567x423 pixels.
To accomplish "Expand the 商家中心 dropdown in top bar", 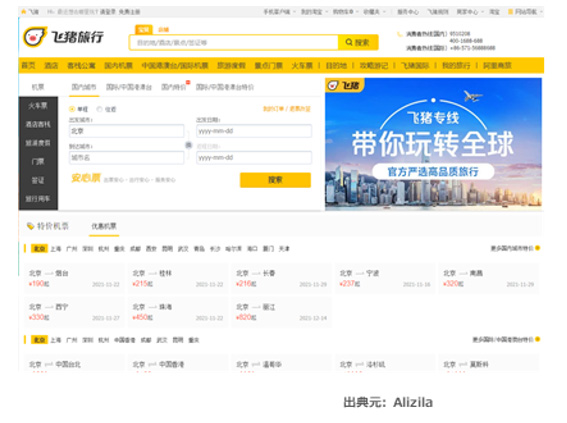I will [x=470, y=12].
